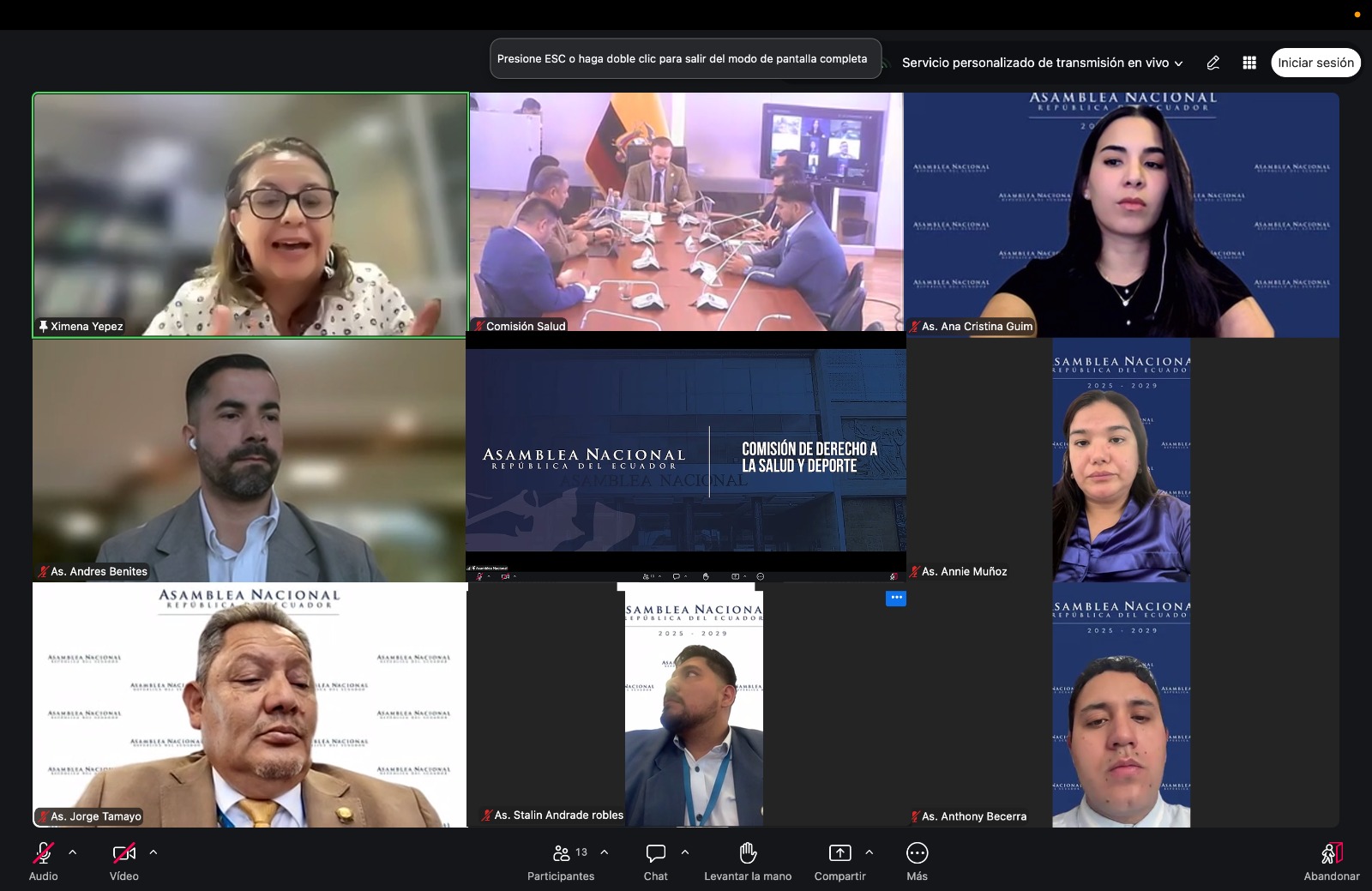This screenshot has width=1372, height=891.
Task: Click the pin icon beside Ximena Yepez
Action: pos(43,326)
